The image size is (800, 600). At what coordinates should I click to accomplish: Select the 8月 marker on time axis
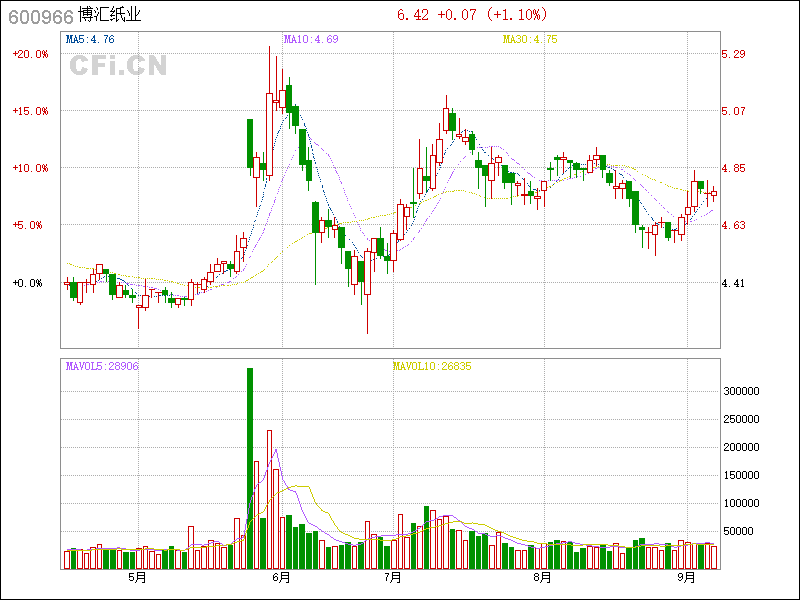coord(542,577)
